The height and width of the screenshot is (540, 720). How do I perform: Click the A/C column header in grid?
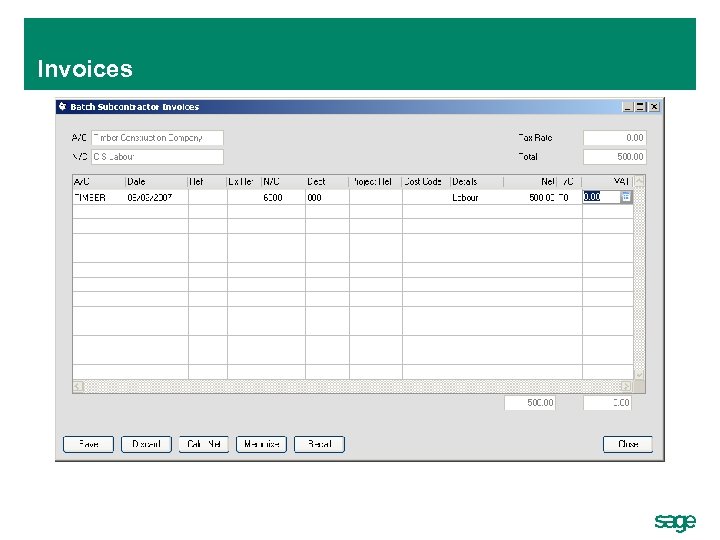(99, 182)
